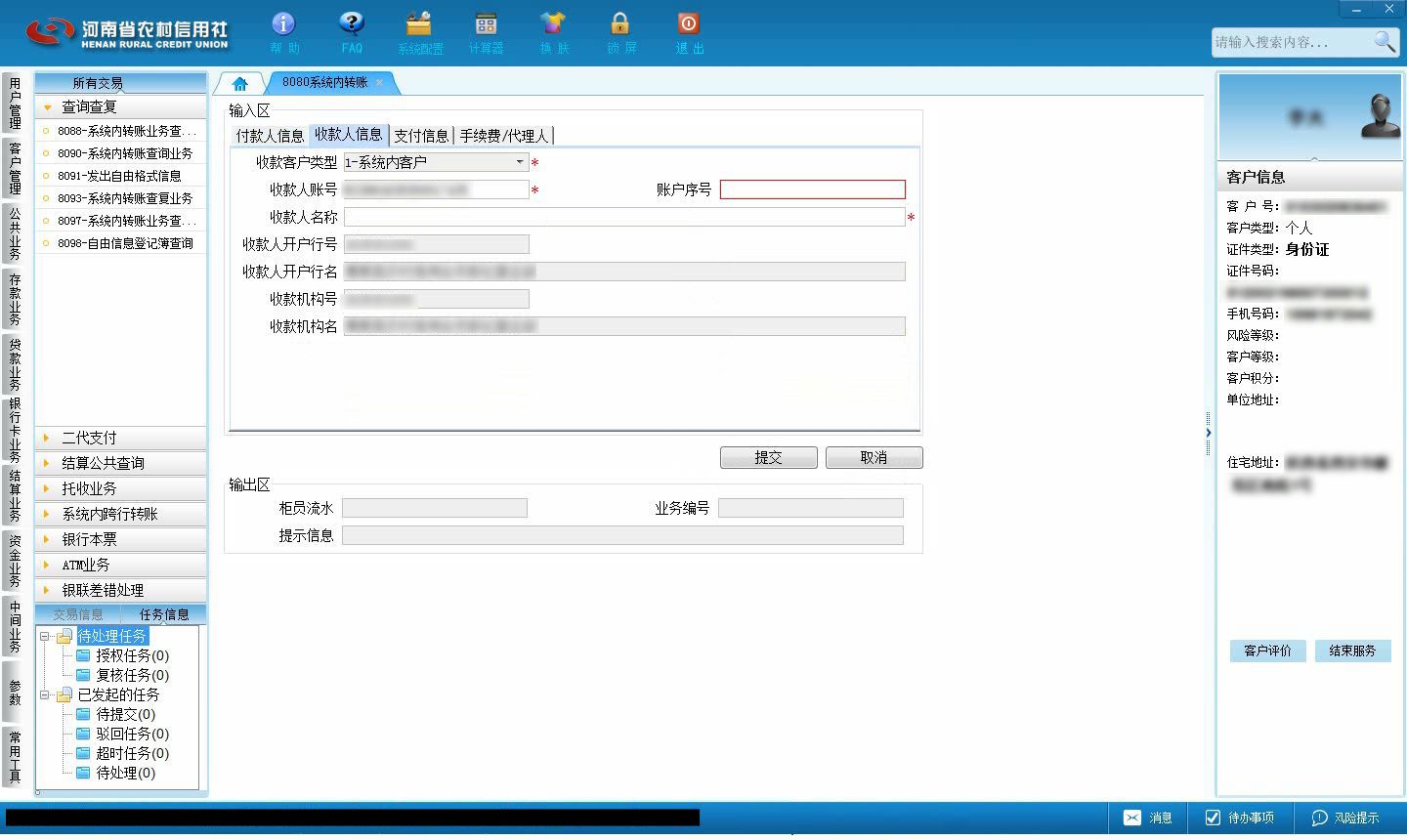Click the 换肤 (change skin) icon

[x=553, y=33]
